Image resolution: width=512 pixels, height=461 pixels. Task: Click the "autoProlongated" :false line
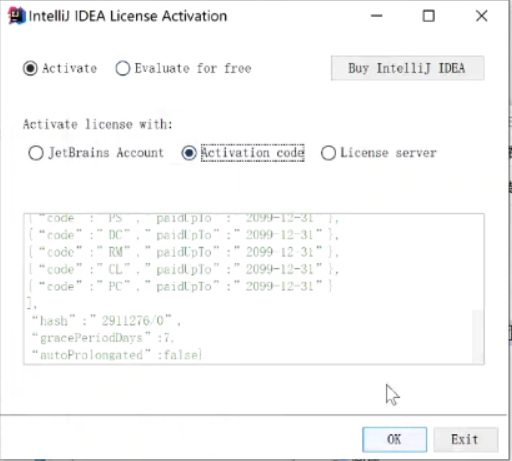117,355
